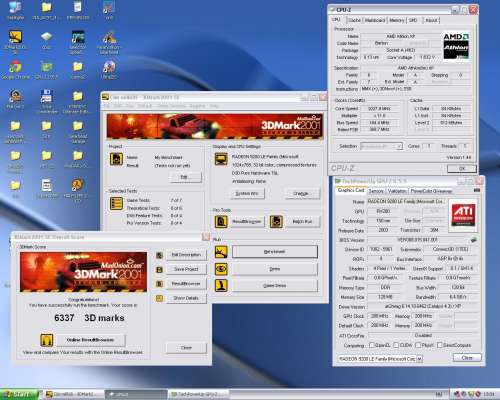Click the Benchmark button in 3DMark2001
Screen dimensions: 500x400
click(x=275, y=252)
